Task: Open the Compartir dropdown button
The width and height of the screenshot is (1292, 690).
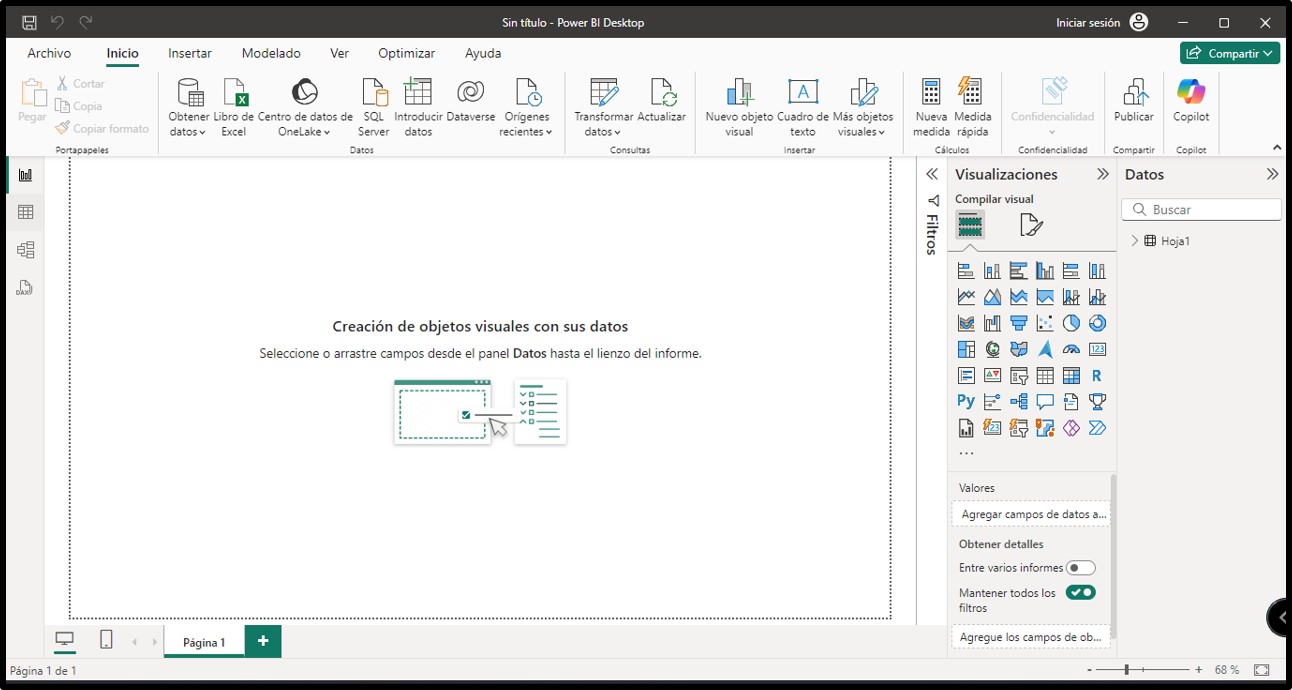Action: click(1230, 53)
